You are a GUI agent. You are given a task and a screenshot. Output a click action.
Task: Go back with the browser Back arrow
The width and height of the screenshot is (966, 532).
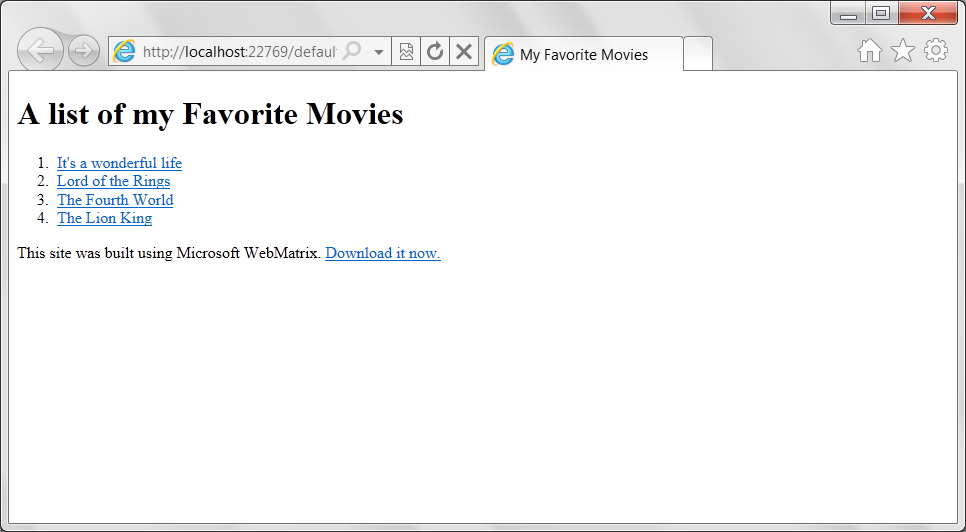pos(40,51)
